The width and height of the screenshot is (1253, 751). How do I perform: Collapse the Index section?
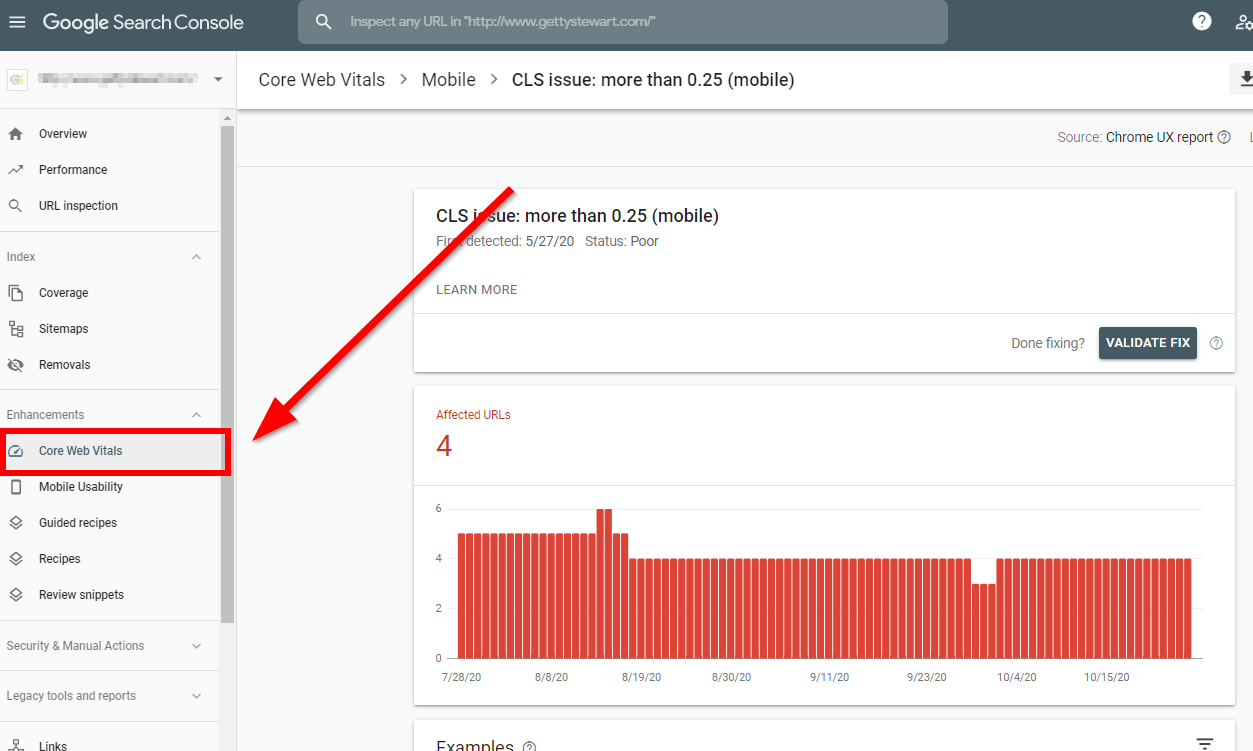197,257
